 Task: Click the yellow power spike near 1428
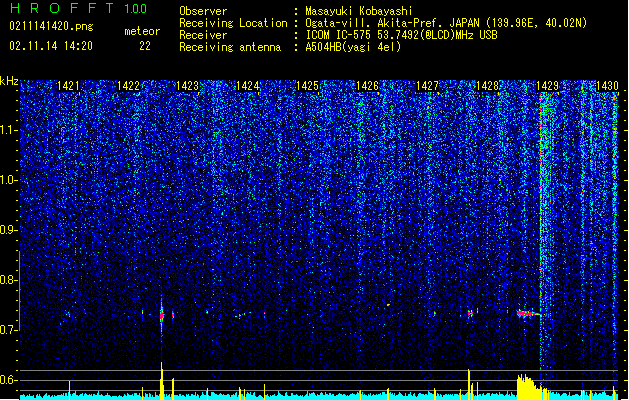[469, 384]
